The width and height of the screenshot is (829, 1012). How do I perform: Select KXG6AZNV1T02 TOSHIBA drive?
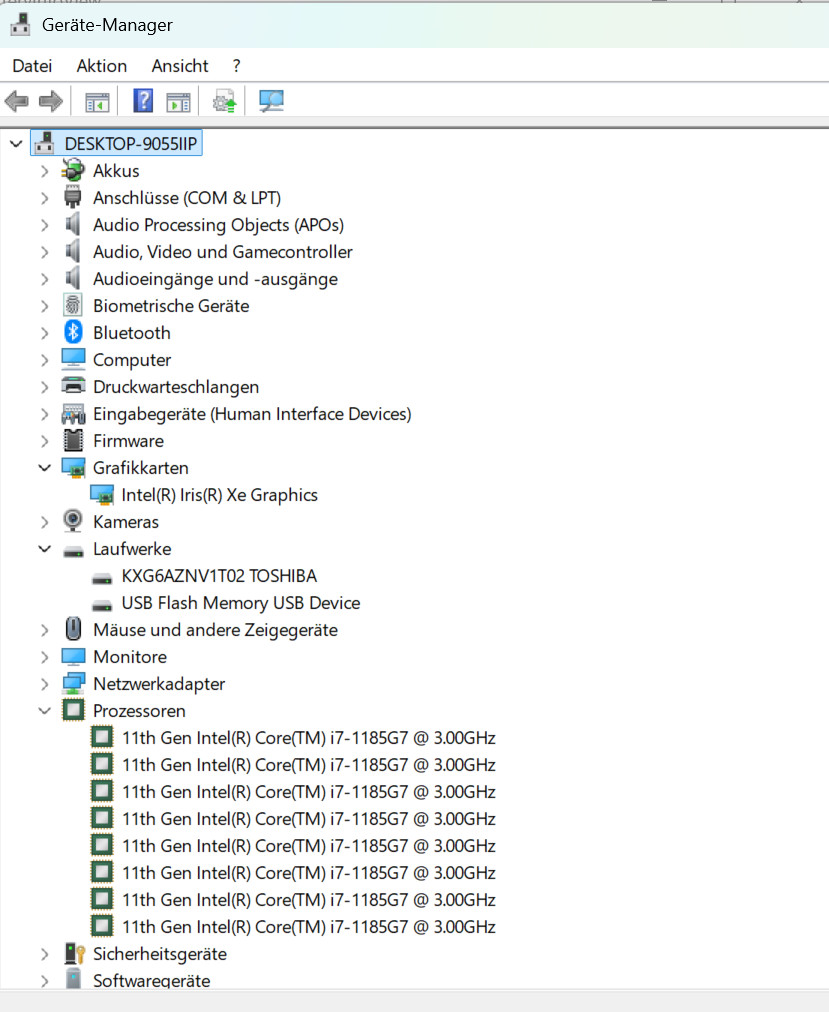[219, 576]
